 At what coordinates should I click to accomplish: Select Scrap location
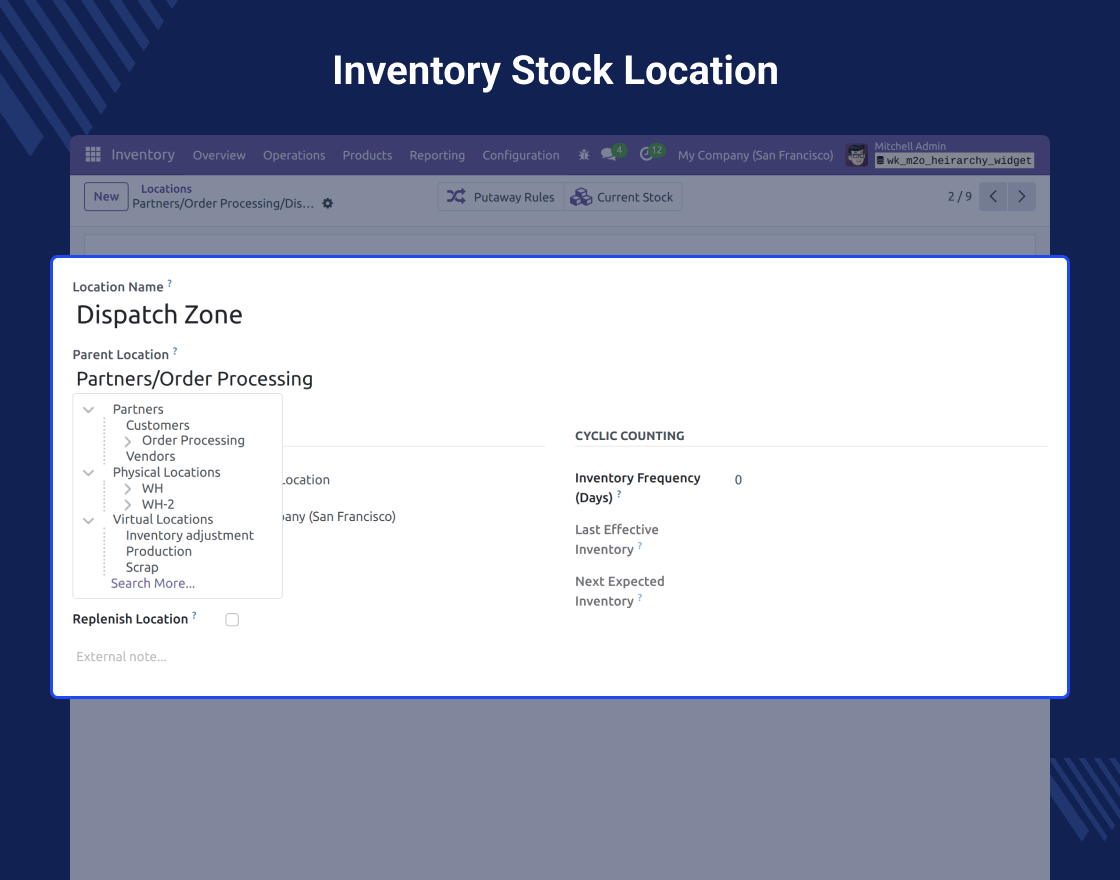click(x=142, y=567)
